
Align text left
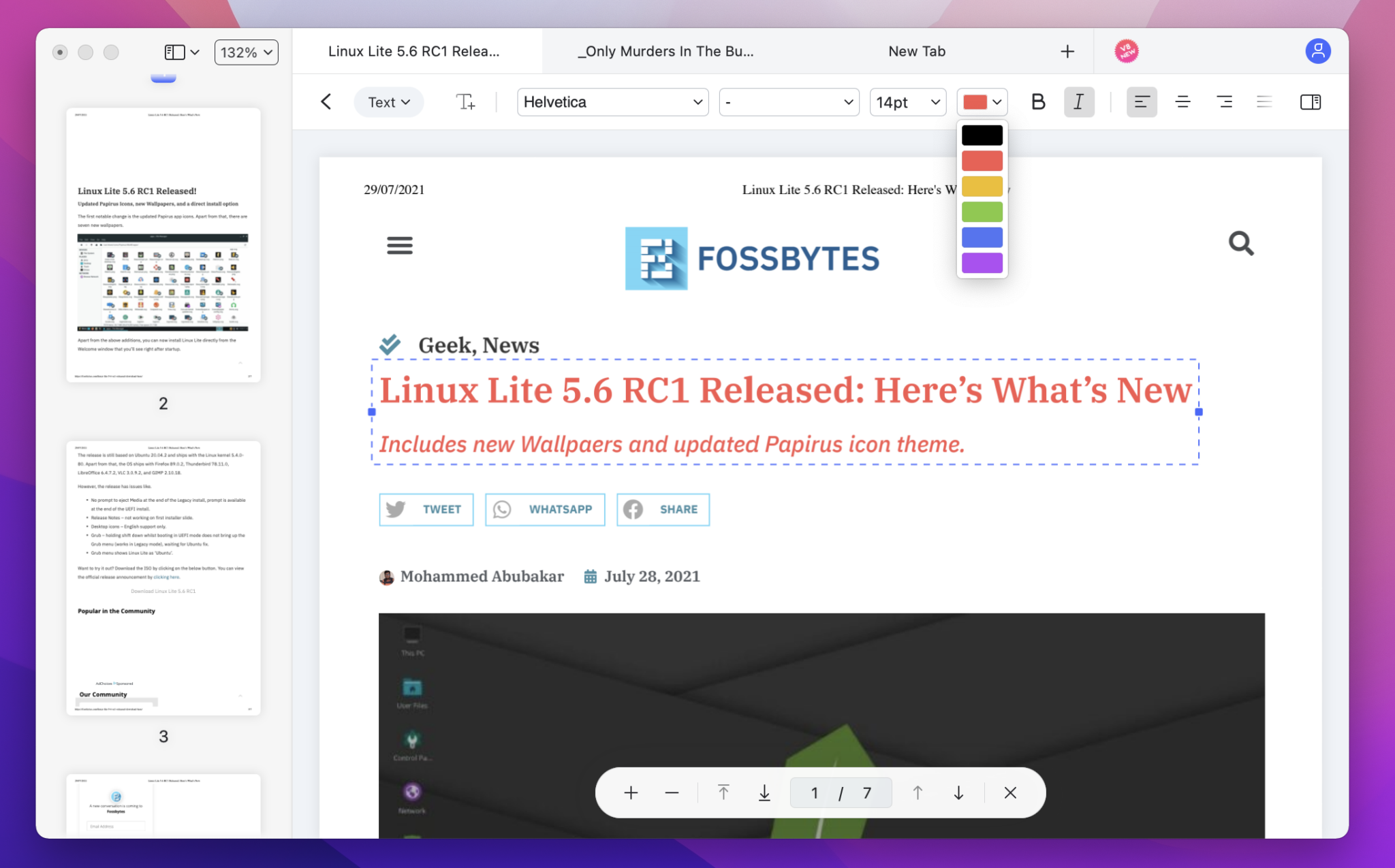[x=1142, y=102]
